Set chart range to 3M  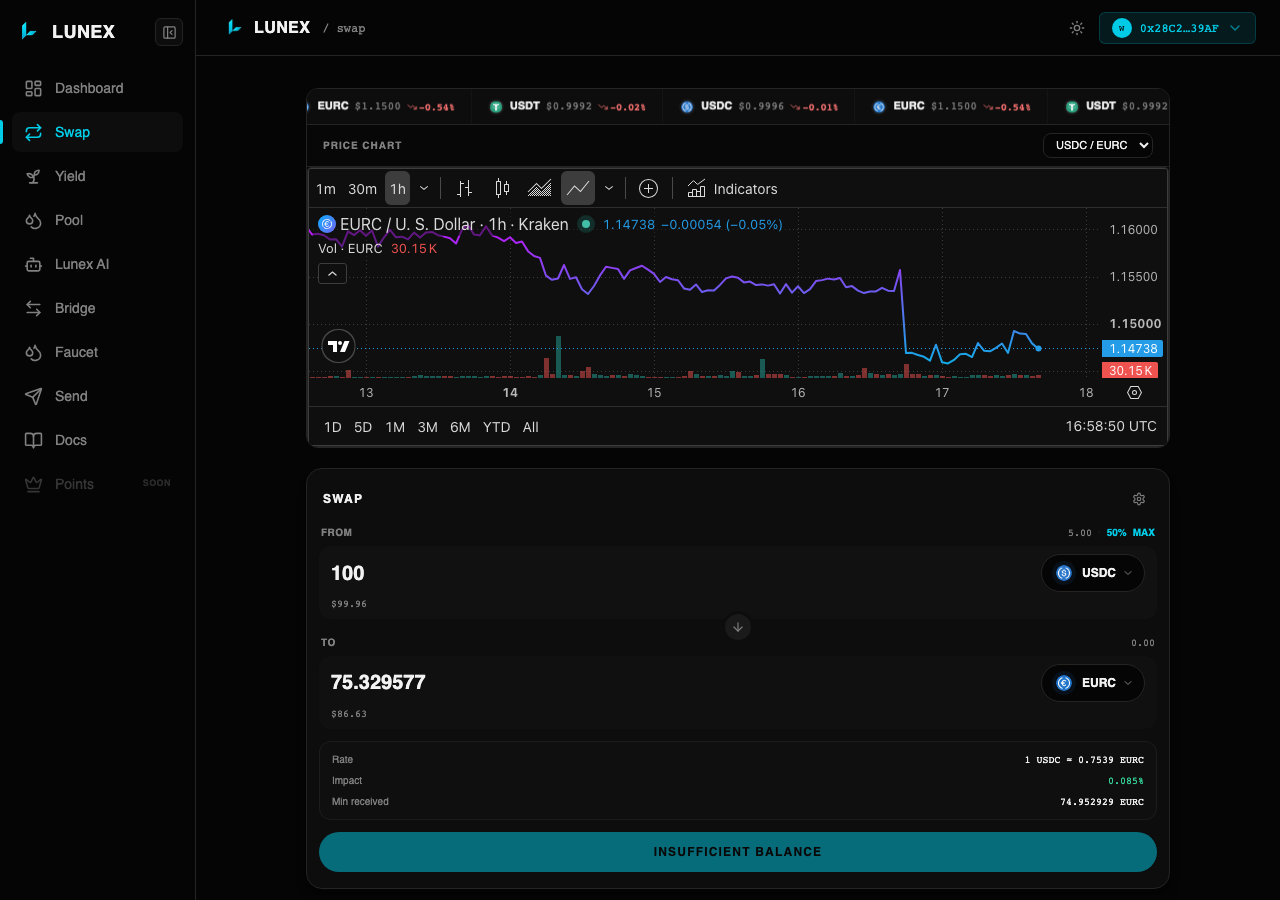pos(427,427)
